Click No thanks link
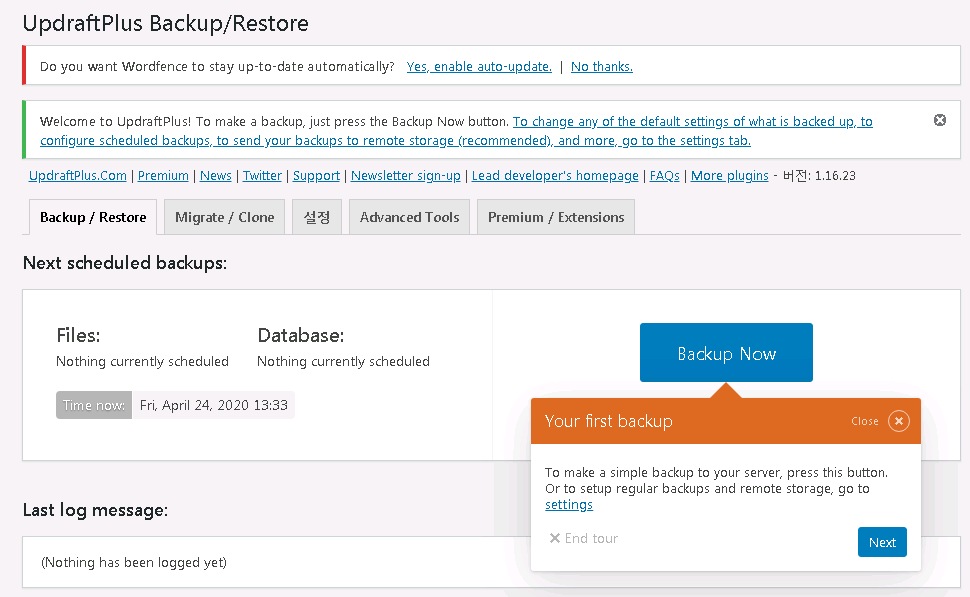The width and height of the screenshot is (970, 597). [x=601, y=66]
